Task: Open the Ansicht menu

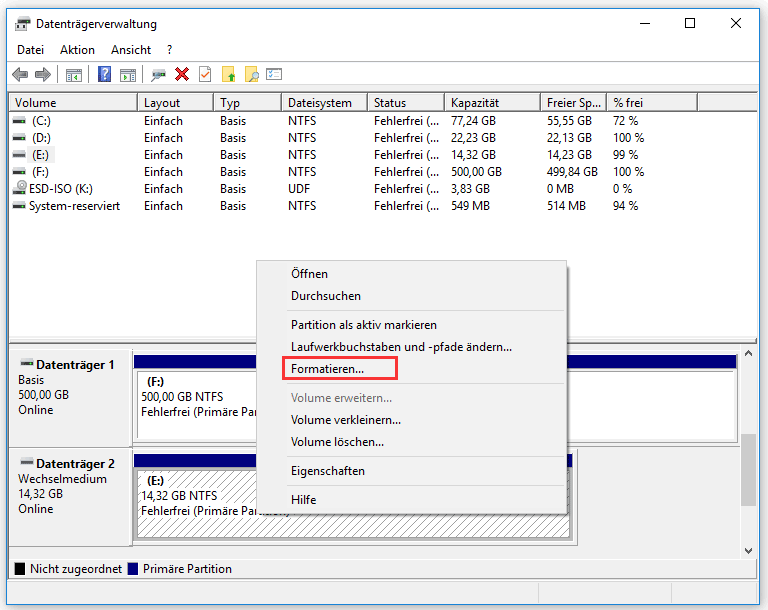Action: point(131,50)
